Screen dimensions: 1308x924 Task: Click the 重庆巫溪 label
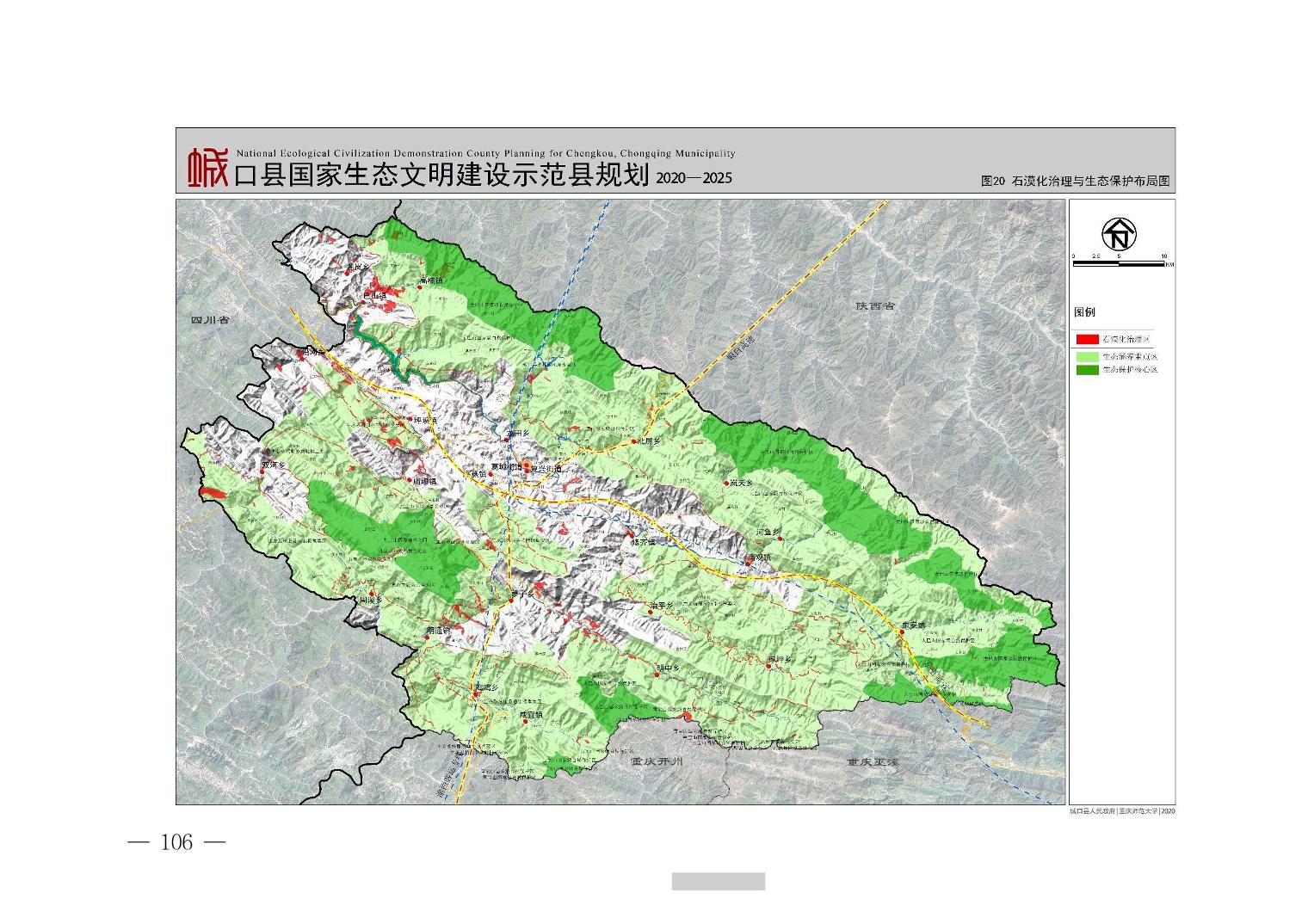pos(872,762)
